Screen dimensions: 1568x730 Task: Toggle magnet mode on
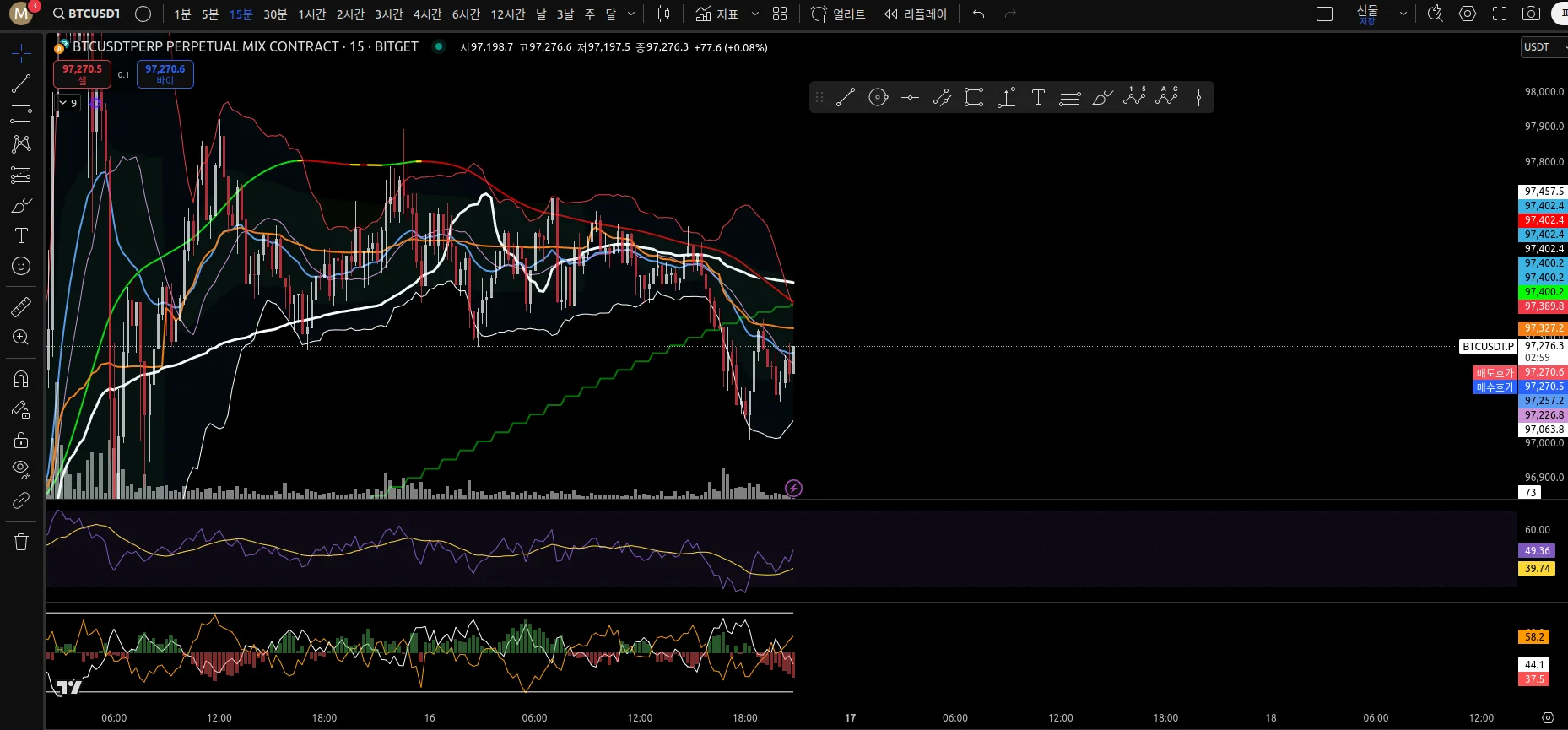(21, 378)
